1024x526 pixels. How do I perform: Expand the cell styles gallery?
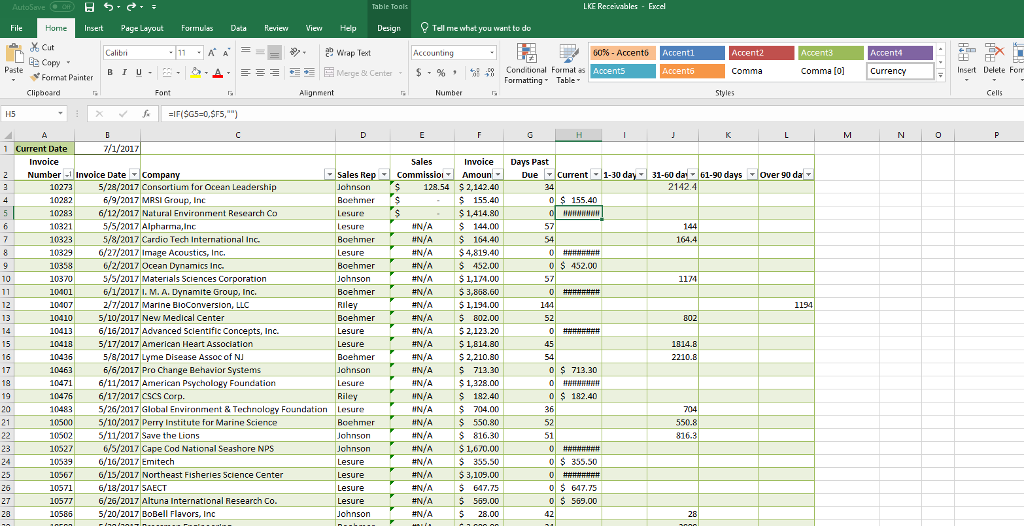941,76
